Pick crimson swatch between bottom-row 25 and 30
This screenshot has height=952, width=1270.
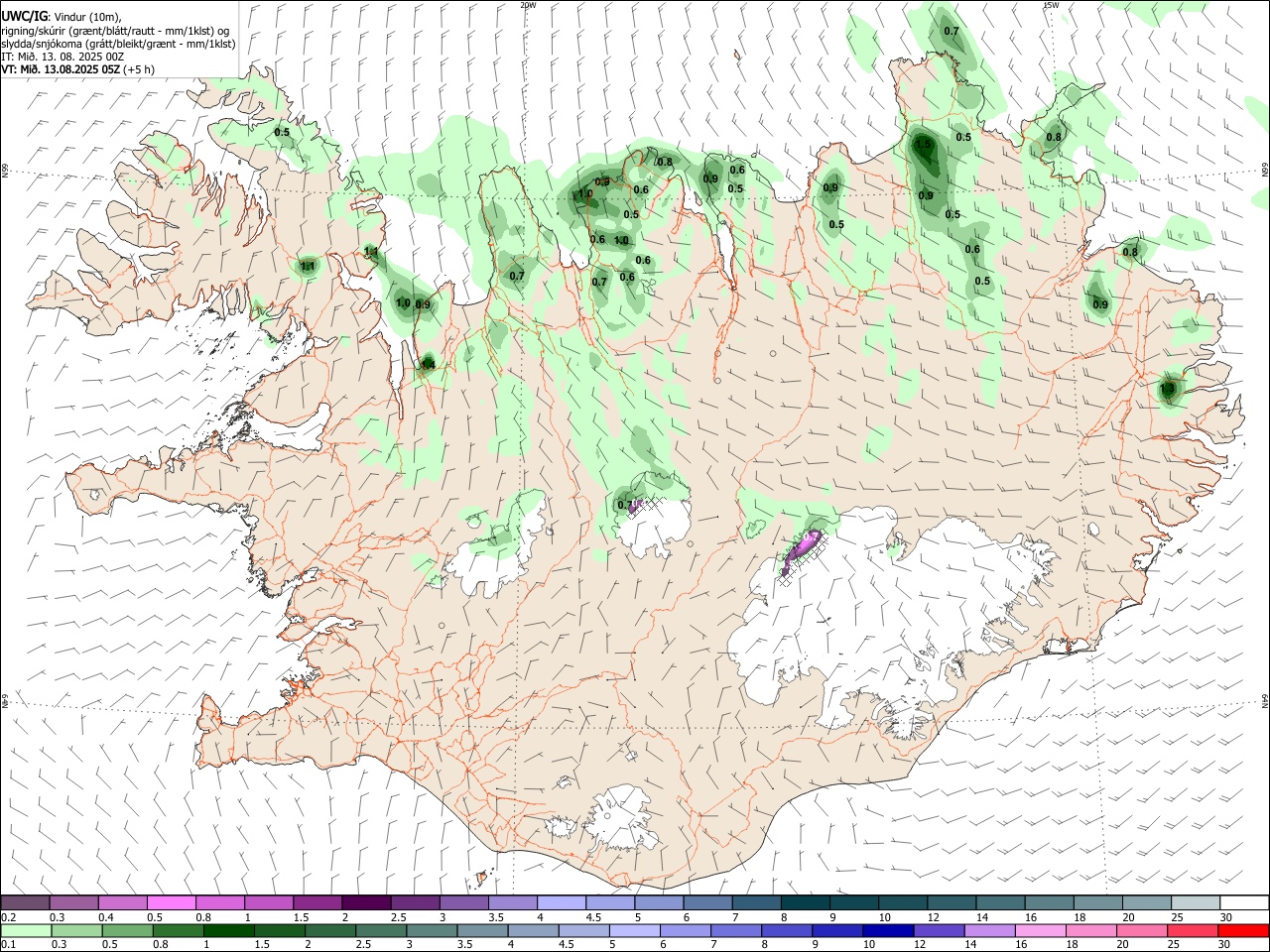click(x=1192, y=930)
